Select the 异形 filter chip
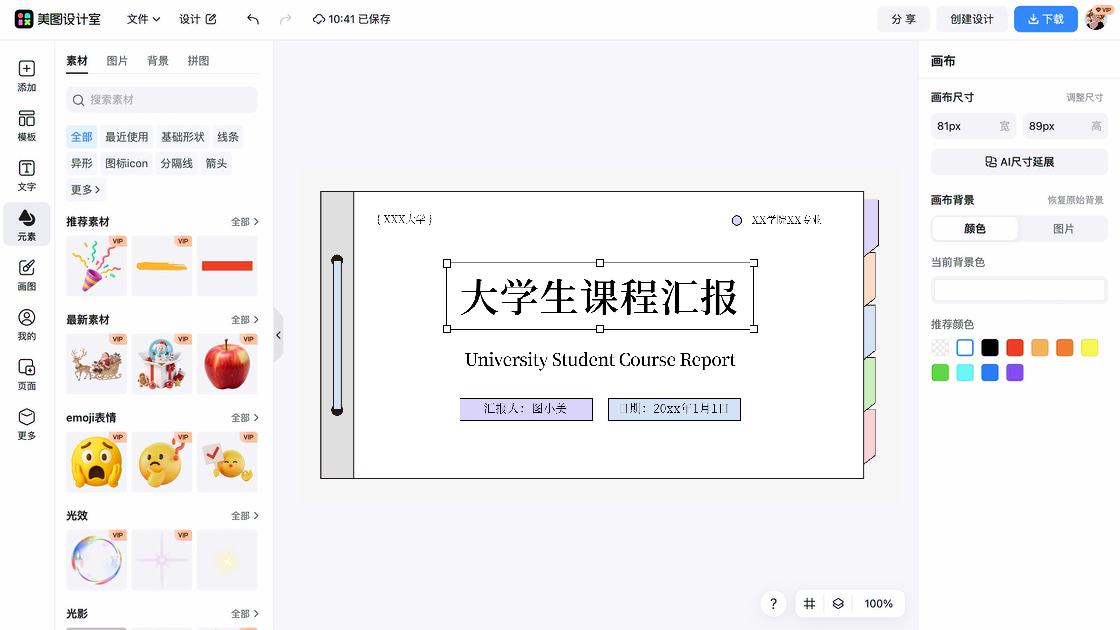 coord(81,164)
